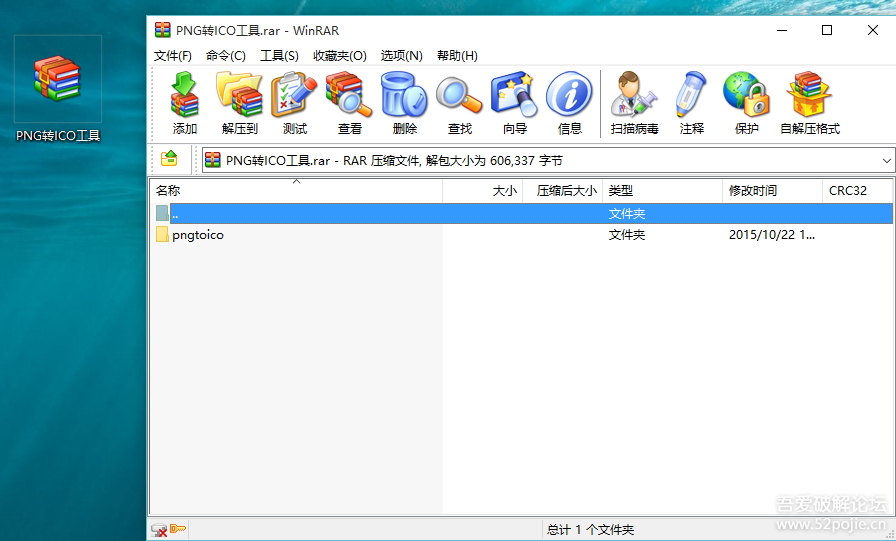The height and width of the screenshot is (541, 896).
Task: Click the key password status icon
Action: coord(178,528)
